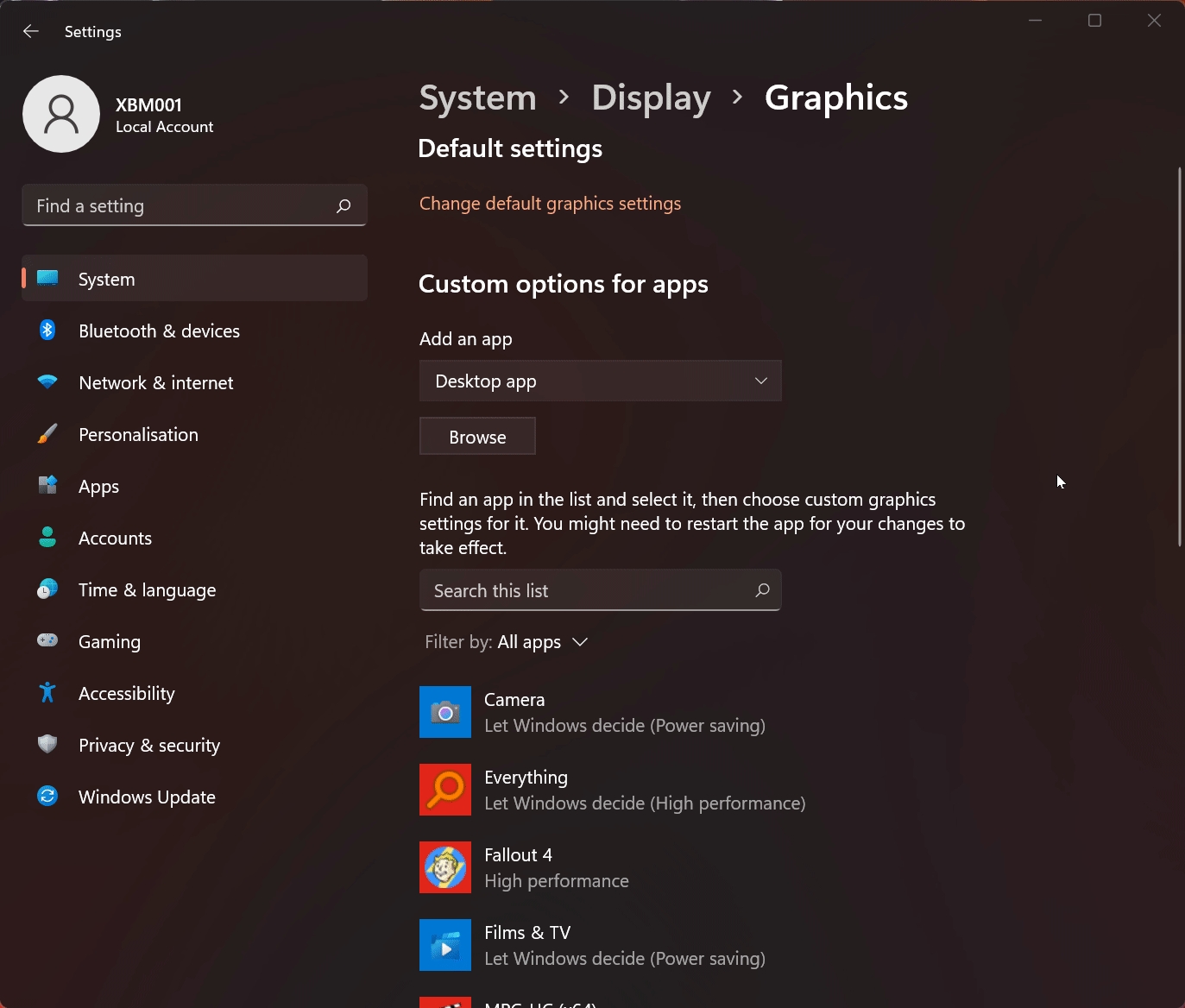Open the Desktop app dropdown
The image size is (1185, 1008).
(600, 381)
